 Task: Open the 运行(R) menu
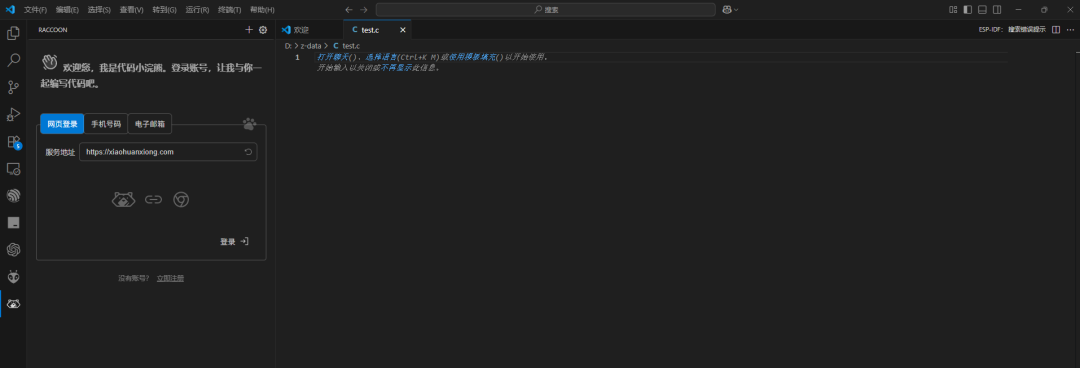pyautogui.click(x=197, y=10)
